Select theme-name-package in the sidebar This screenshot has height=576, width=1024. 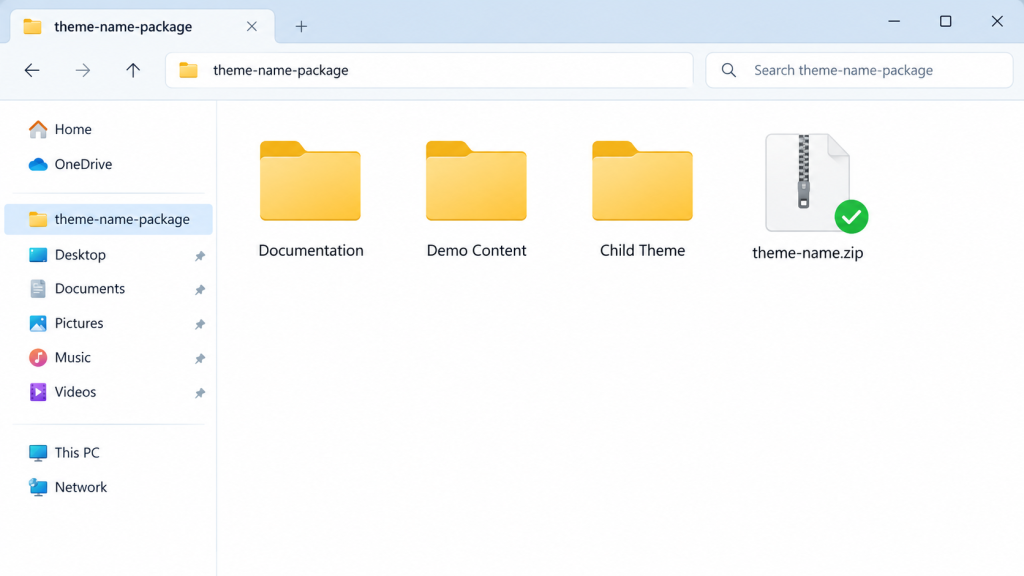tap(108, 219)
